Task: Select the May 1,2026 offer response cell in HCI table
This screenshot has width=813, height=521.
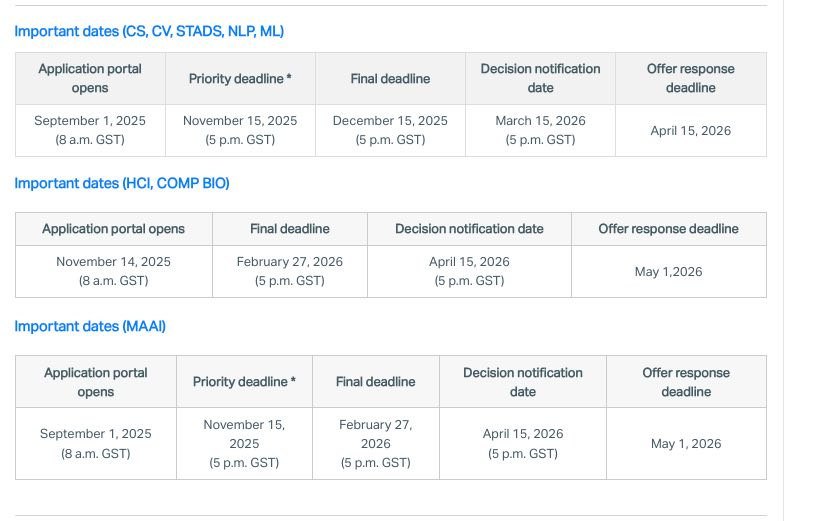Action: point(668,272)
